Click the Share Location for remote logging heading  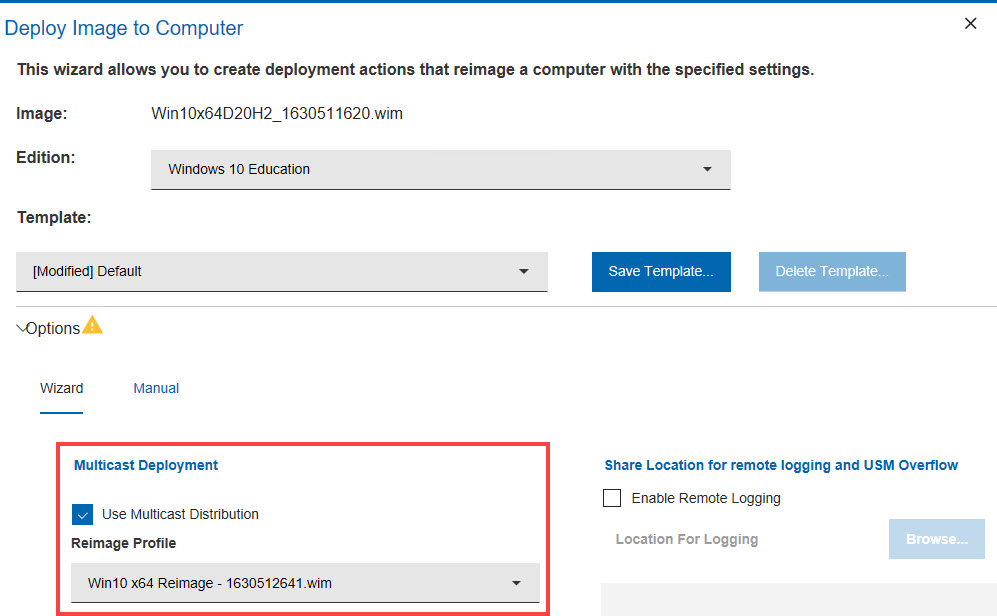click(781, 465)
